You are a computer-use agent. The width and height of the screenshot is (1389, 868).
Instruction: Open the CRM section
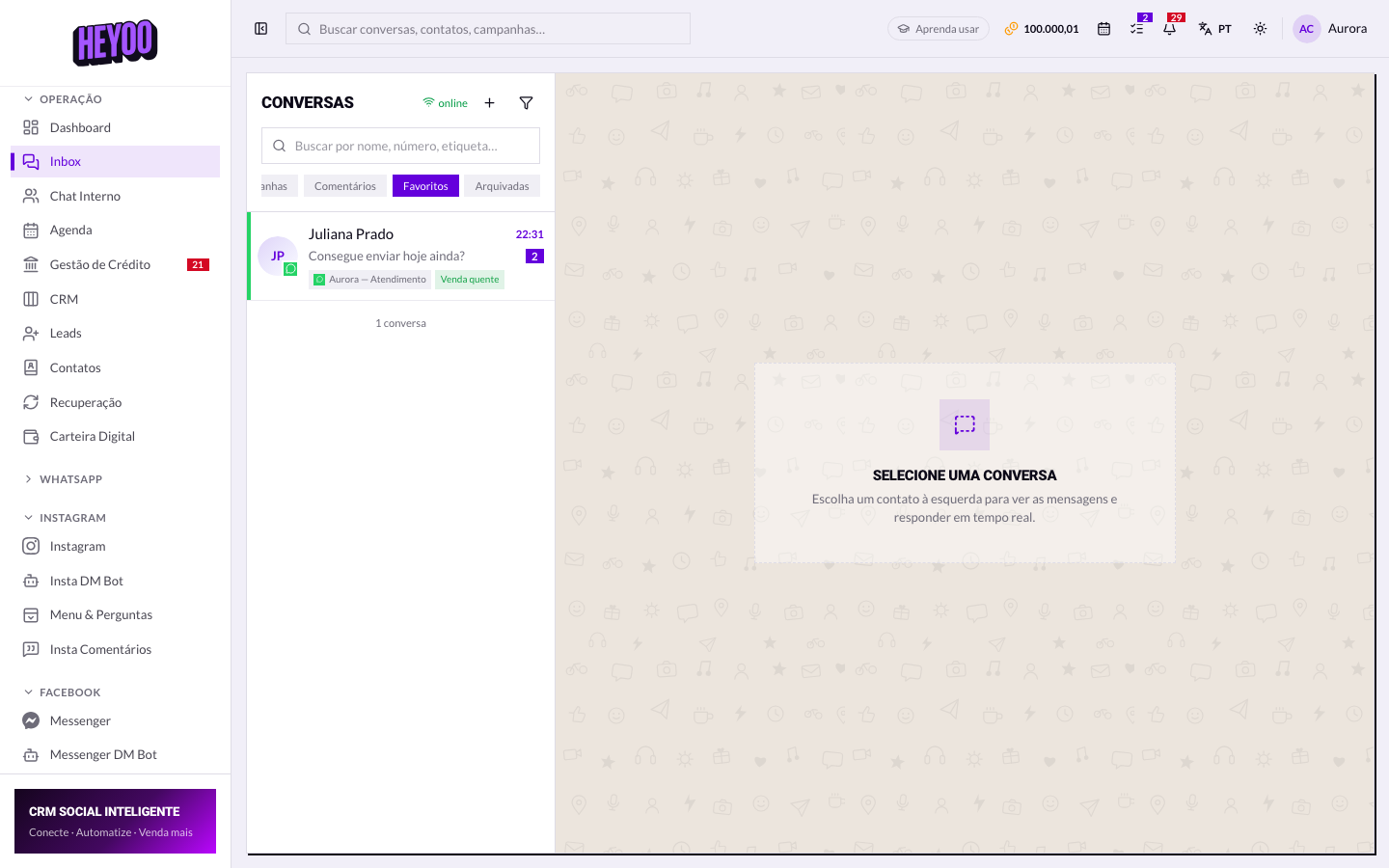[115, 299]
